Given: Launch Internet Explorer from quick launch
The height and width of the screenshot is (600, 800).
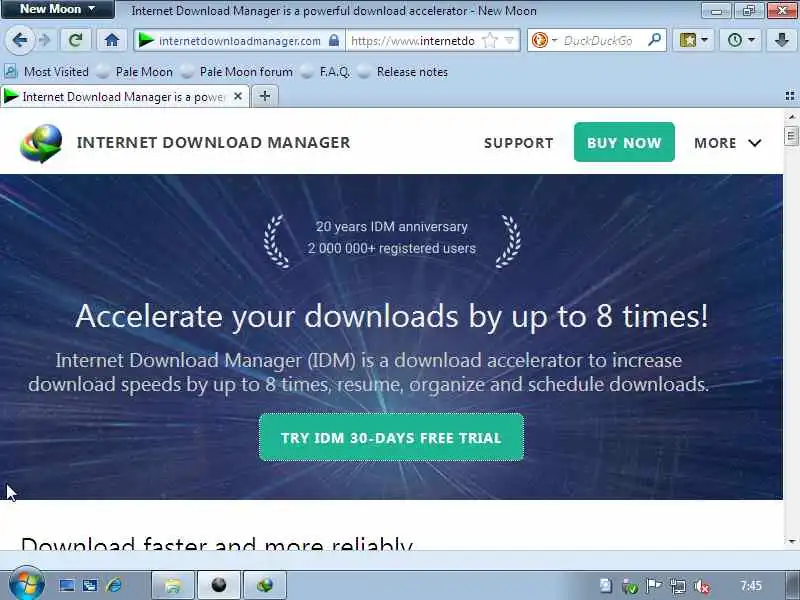Looking at the screenshot, I should [114, 585].
